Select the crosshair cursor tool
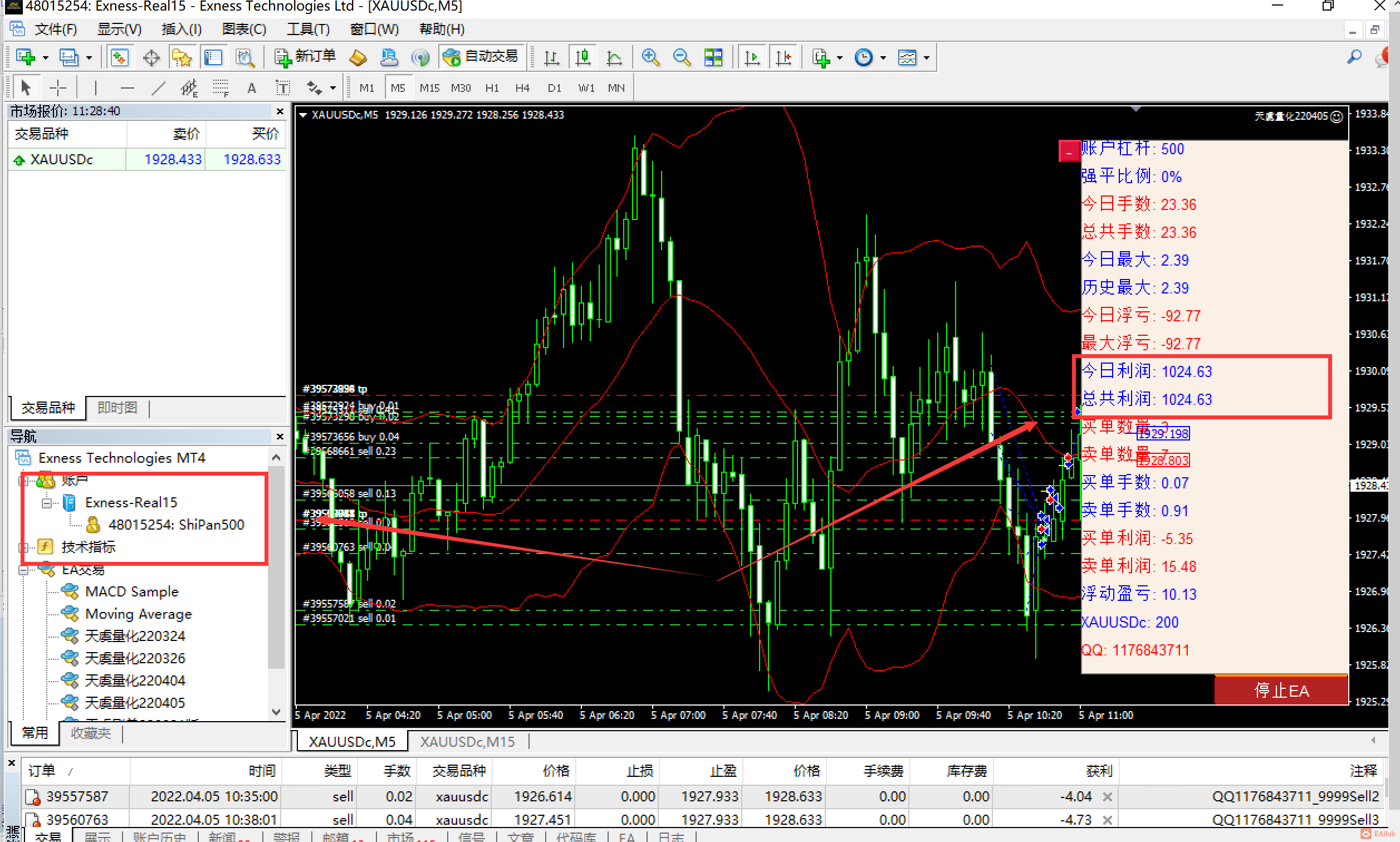1400x842 pixels. pyautogui.click(x=58, y=87)
